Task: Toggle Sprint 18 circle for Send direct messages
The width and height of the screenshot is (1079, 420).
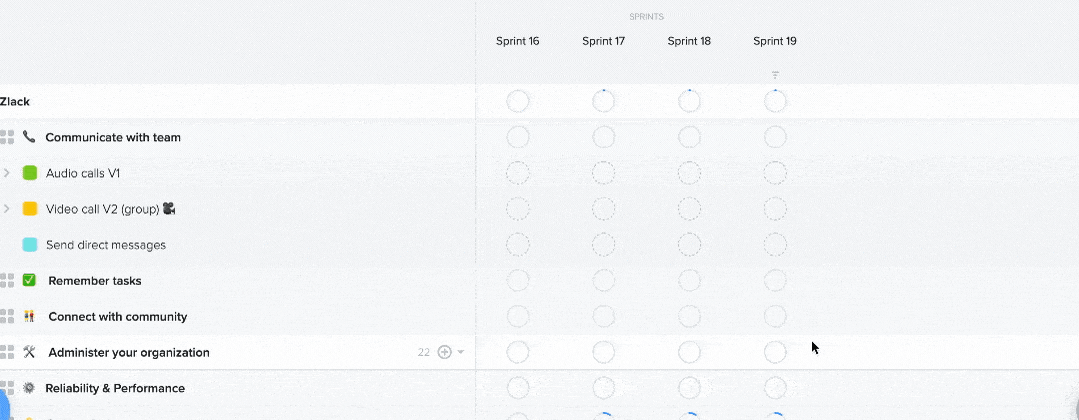Action: tap(689, 244)
